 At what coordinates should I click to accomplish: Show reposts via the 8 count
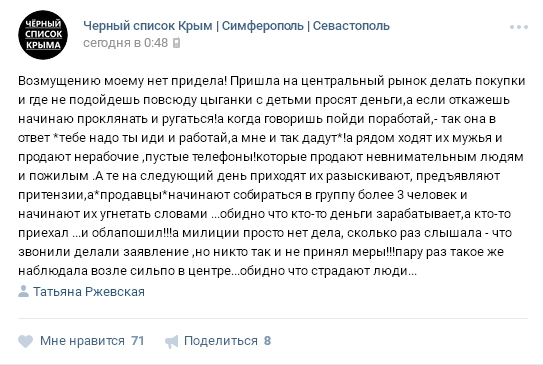pos(267,341)
